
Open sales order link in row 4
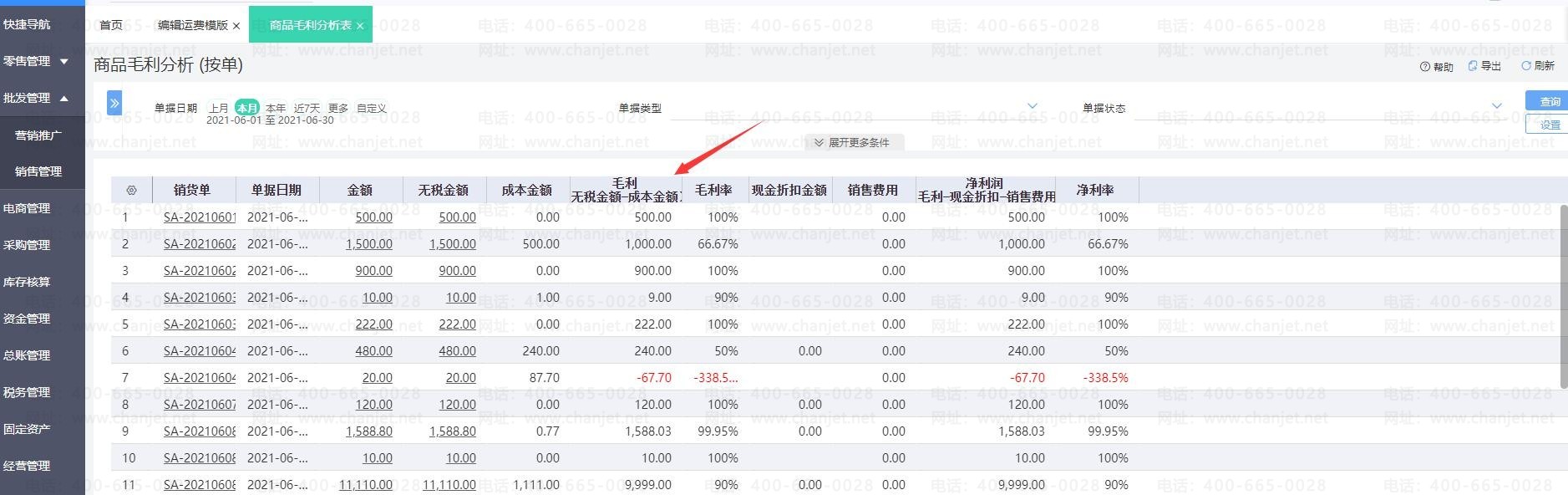coord(200,298)
